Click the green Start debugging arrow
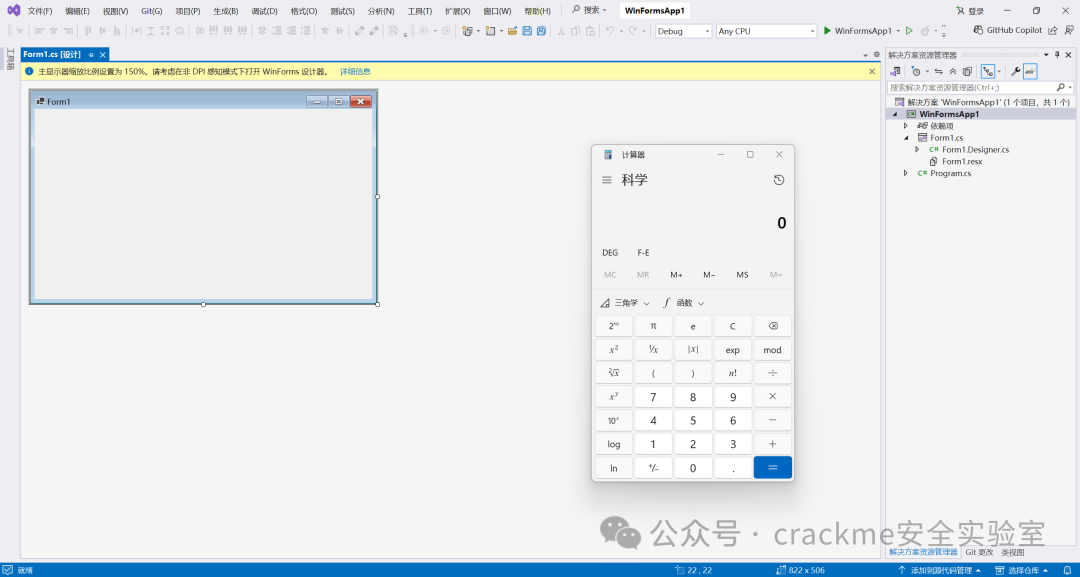This screenshot has height=577, width=1080. coord(828,31)
